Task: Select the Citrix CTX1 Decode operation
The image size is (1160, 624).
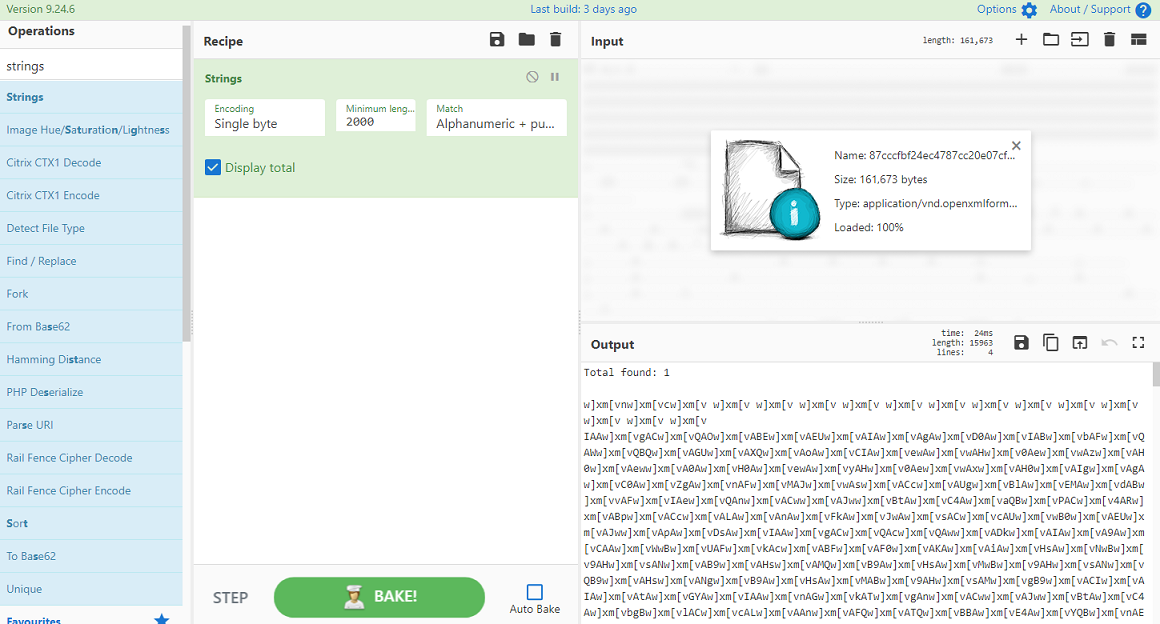Action: click(x=91, y=162)
